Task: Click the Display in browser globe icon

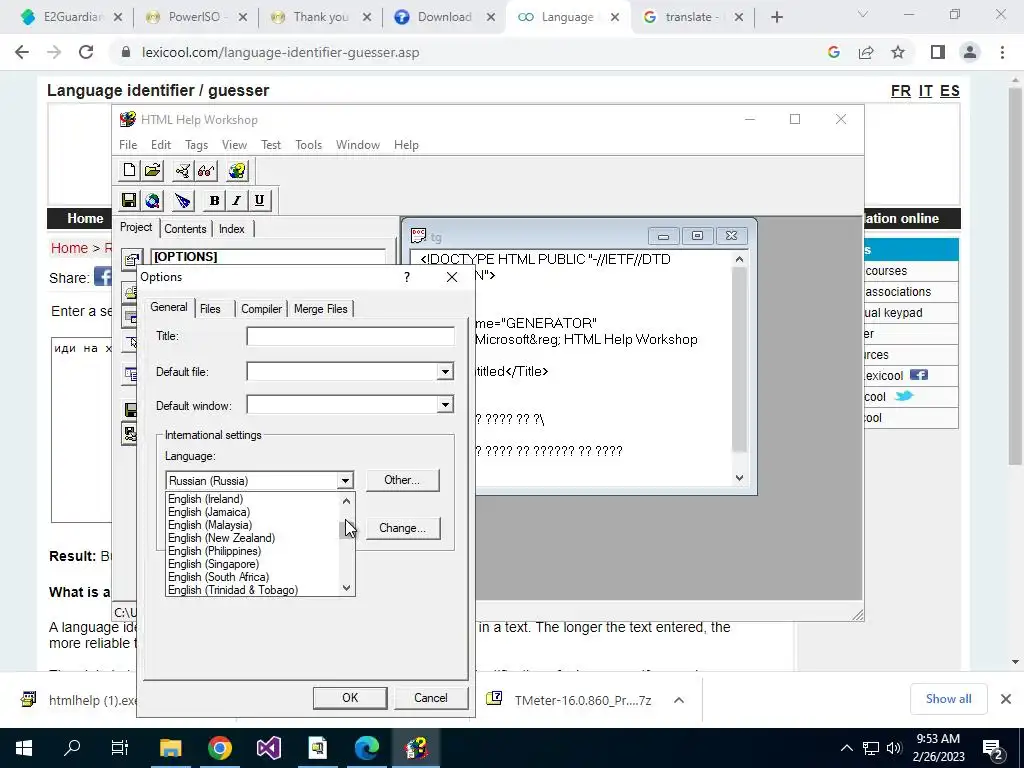Action: pyautogui.click(x=152, y=200)
